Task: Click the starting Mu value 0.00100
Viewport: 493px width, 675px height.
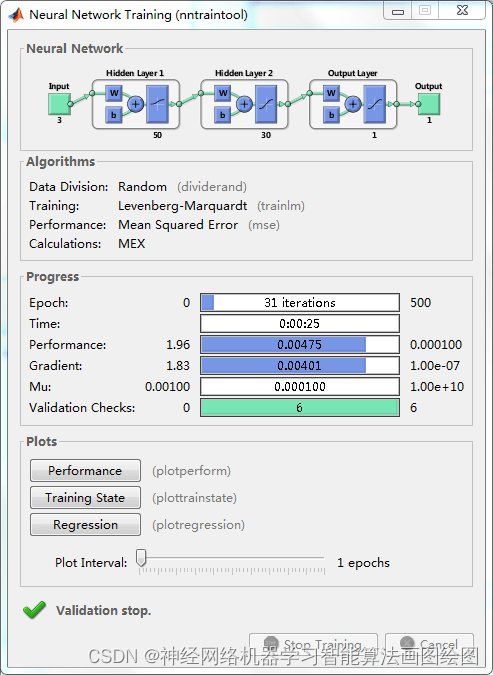Action: (x=167, y=387)
